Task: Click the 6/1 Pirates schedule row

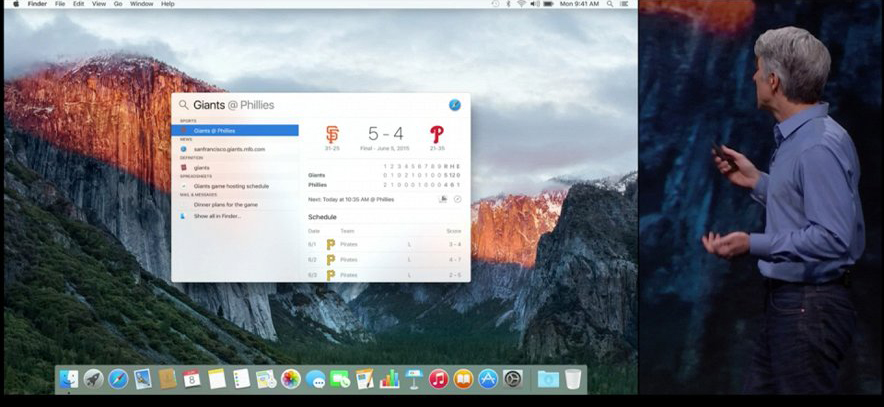Action: tap(384, 245)
